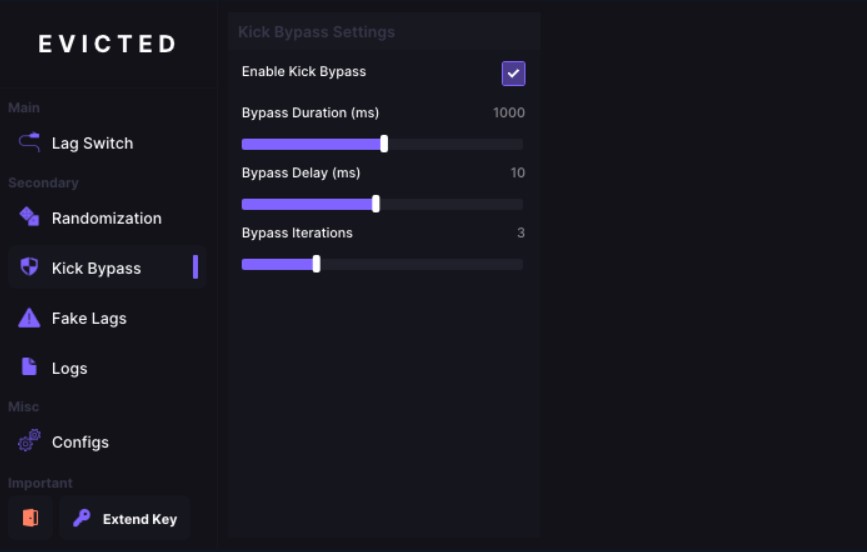Select the Configs menu entry
Screen dimensions: 867x552
[x=80, y=442]
